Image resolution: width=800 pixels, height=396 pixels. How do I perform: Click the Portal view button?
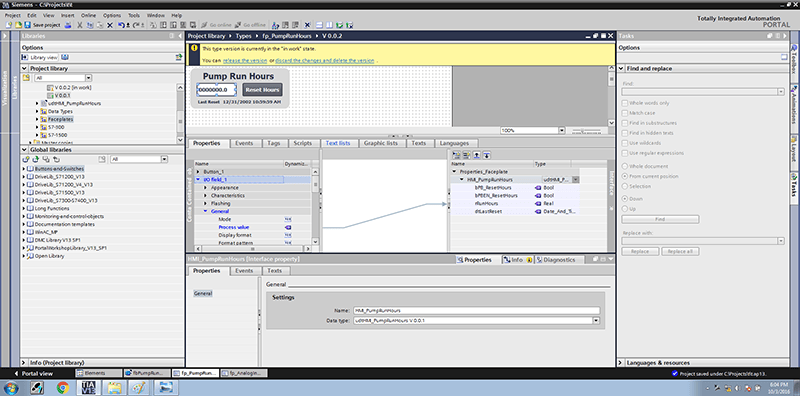(33, 374)
